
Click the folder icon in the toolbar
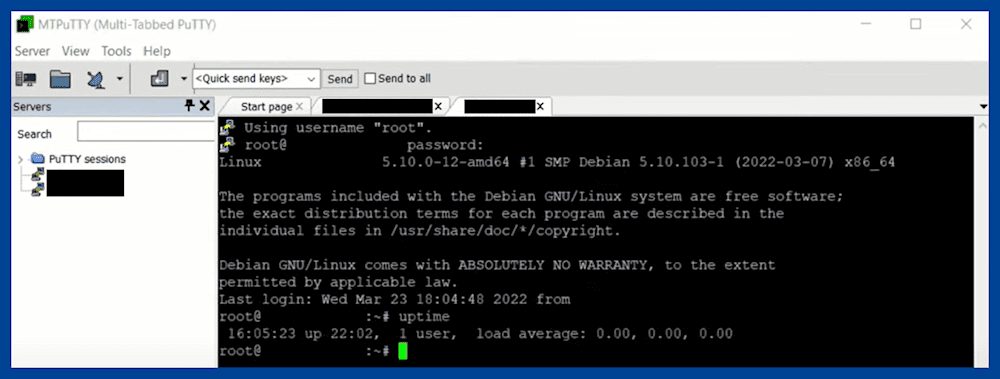(61, 79)
